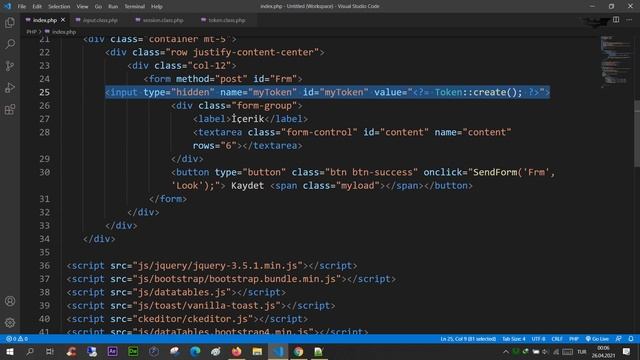The height and width of the screenshot is (360, 640).
Task: Click the highlighted hidden myToken input line
Action: point(327,92)
